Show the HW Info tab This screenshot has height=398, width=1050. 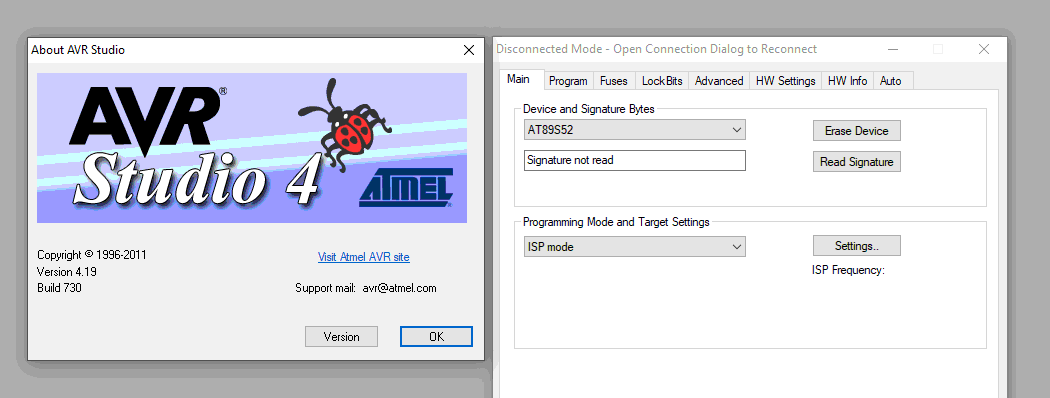coord(847,81)
